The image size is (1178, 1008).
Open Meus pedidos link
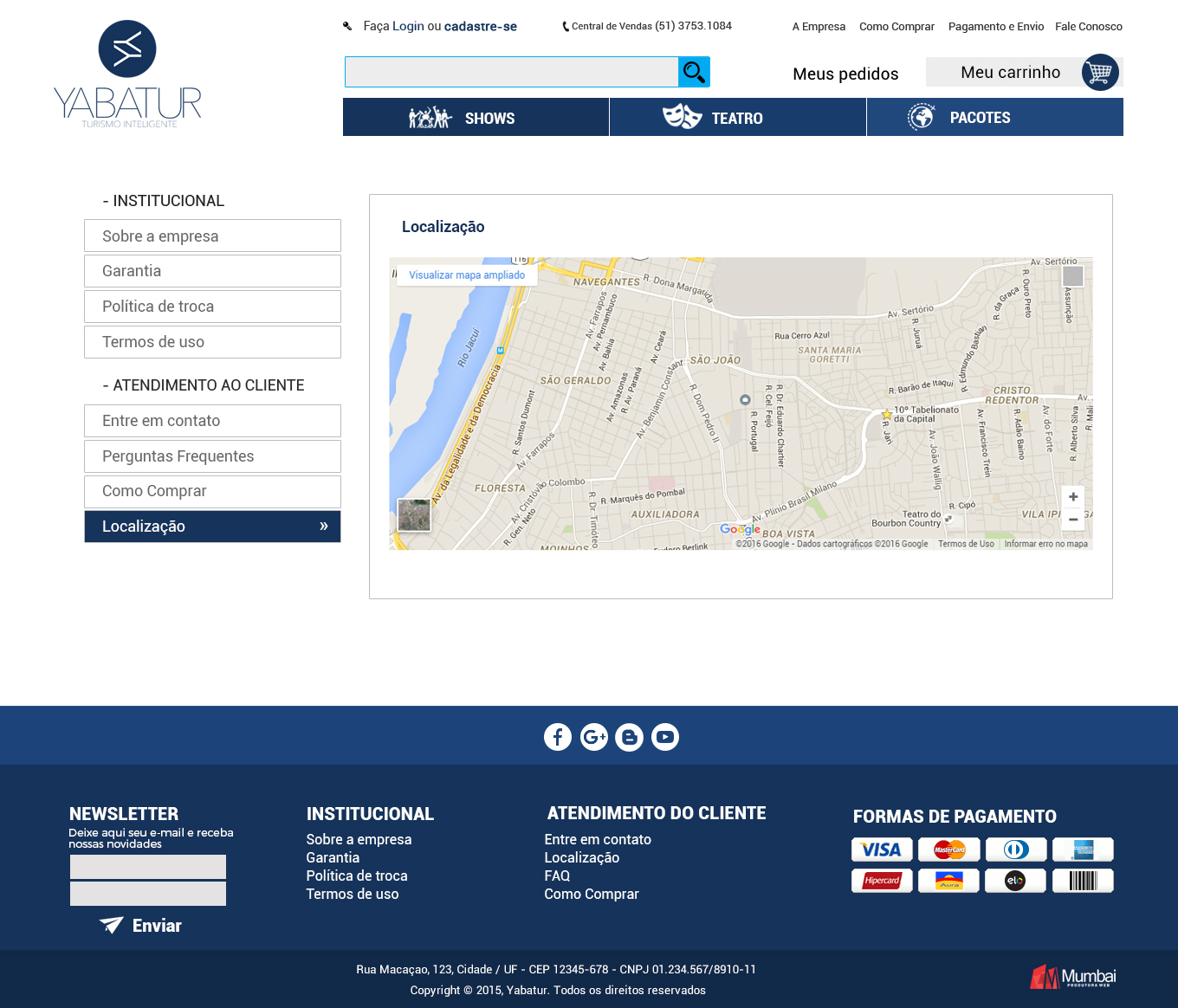point(845,74)
